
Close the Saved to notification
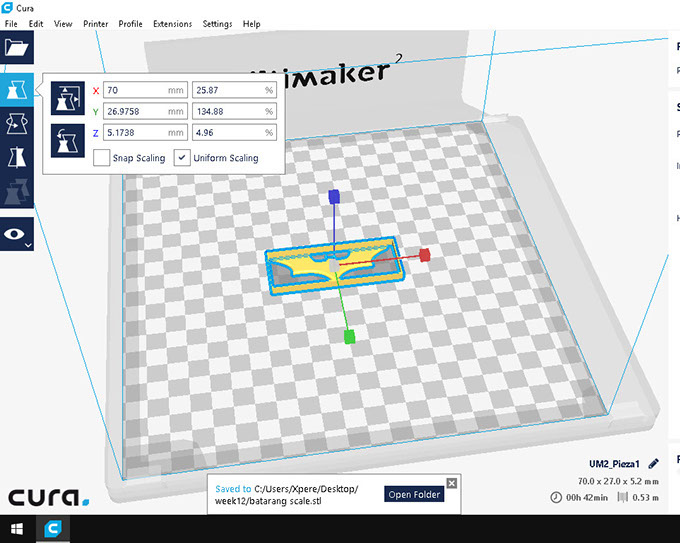[451, 483]
